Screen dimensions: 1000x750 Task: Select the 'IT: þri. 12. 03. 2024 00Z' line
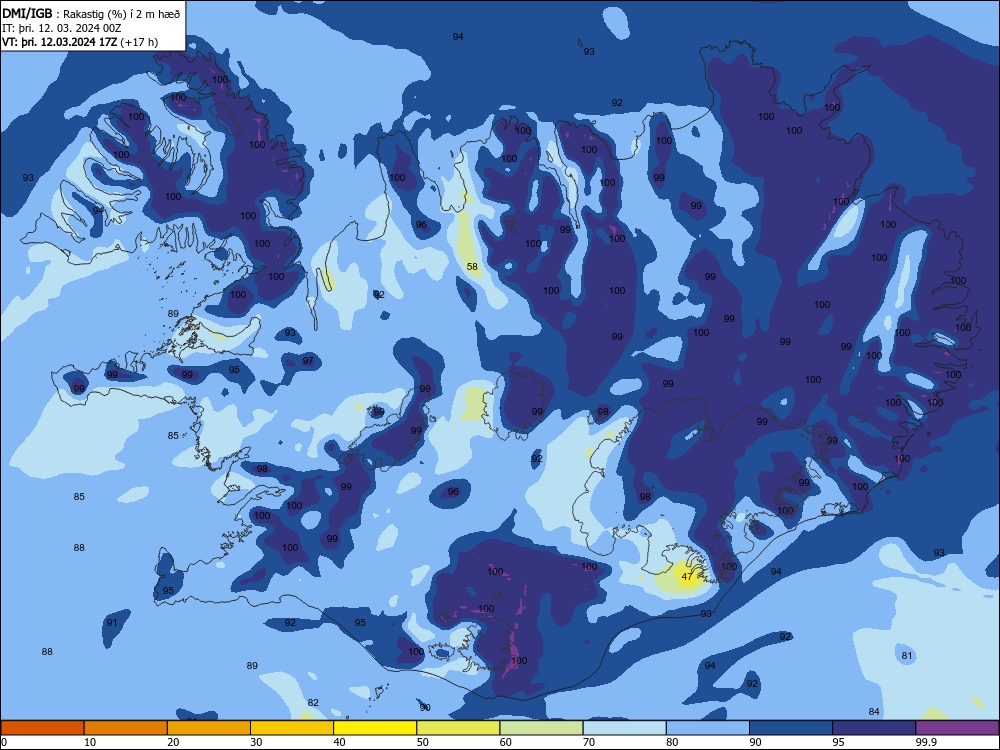pos(62,28)
